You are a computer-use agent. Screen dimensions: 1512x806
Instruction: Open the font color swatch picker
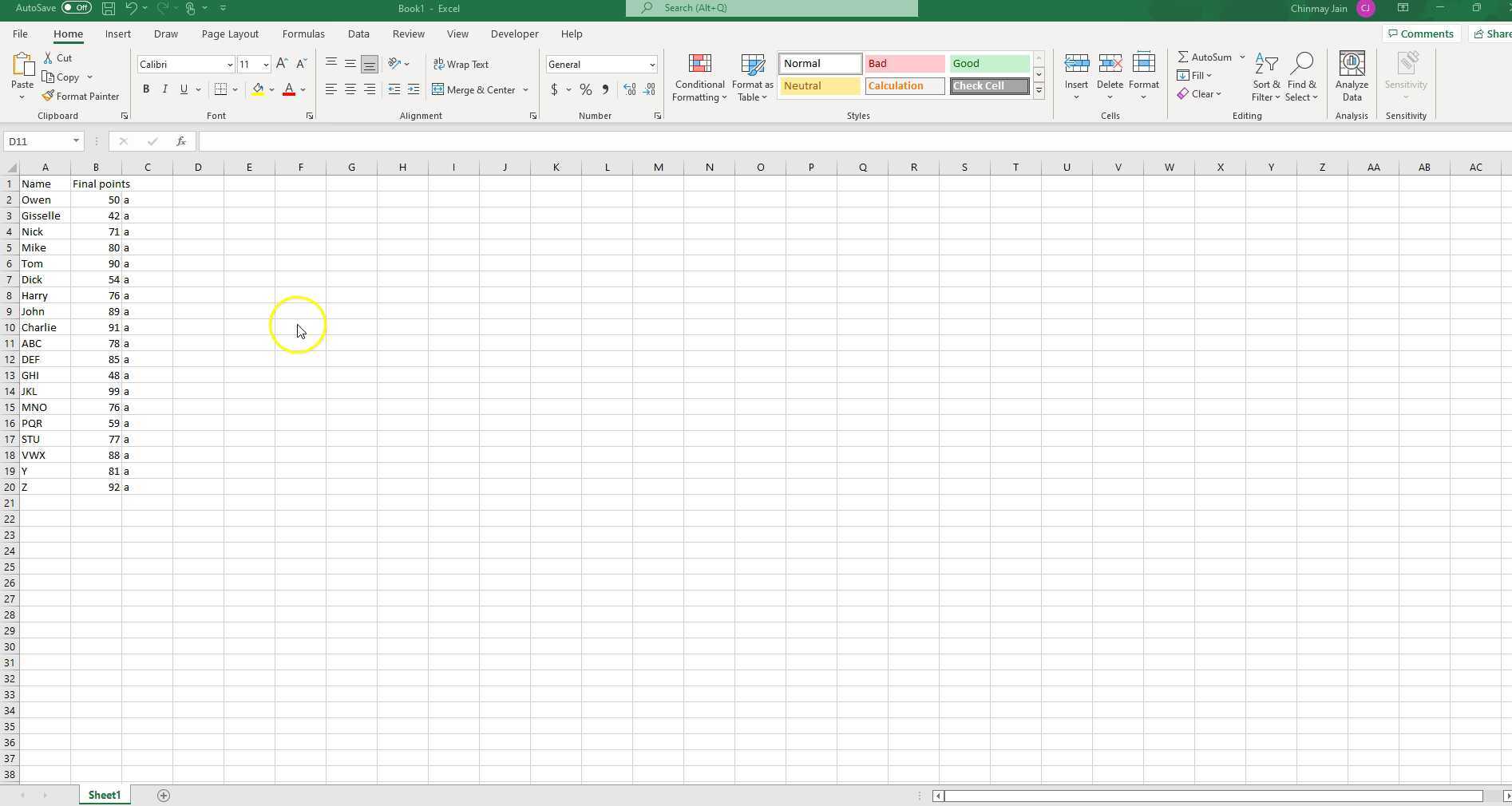pyautogui.click(x=302, y=89)
